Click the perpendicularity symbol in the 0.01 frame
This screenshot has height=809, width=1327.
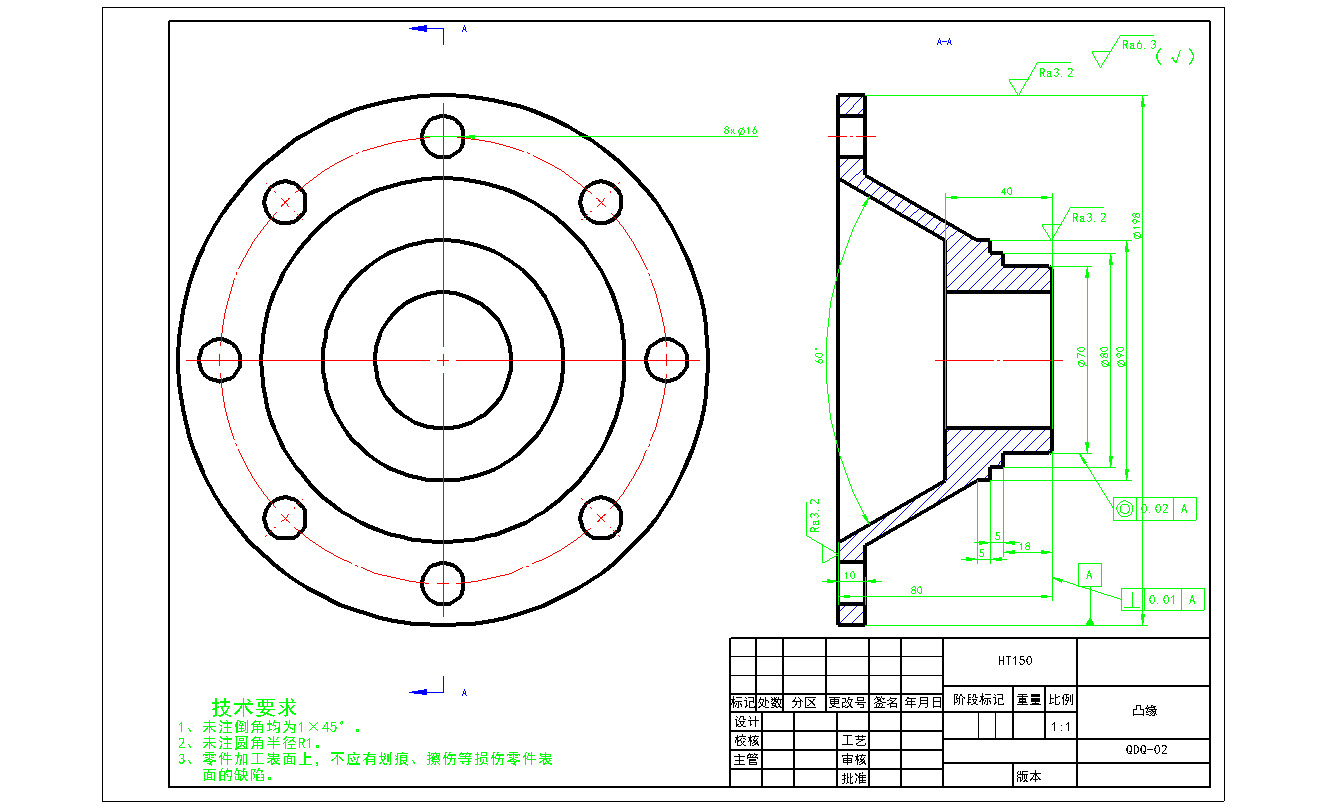(1132, 599)
